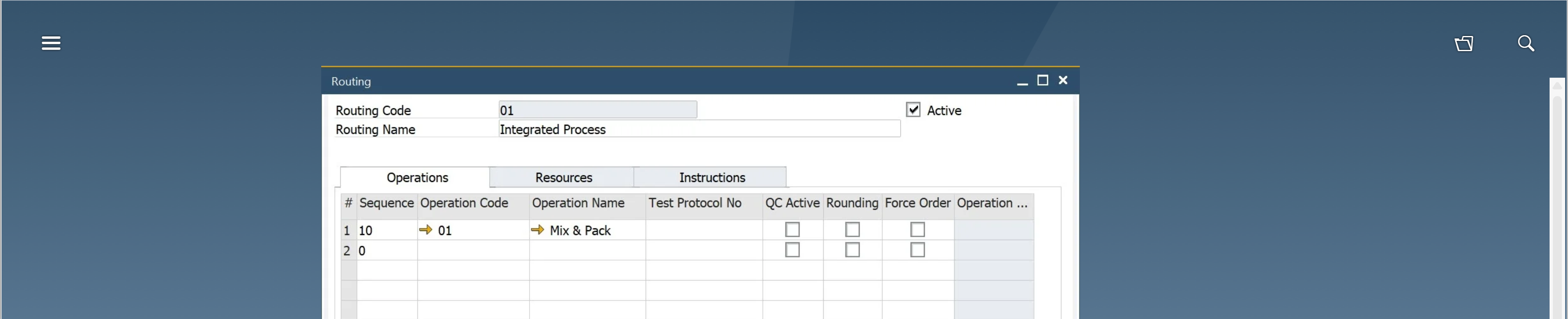
Task: Enable Force Order for row 1
Action: (x=917, y=229)
